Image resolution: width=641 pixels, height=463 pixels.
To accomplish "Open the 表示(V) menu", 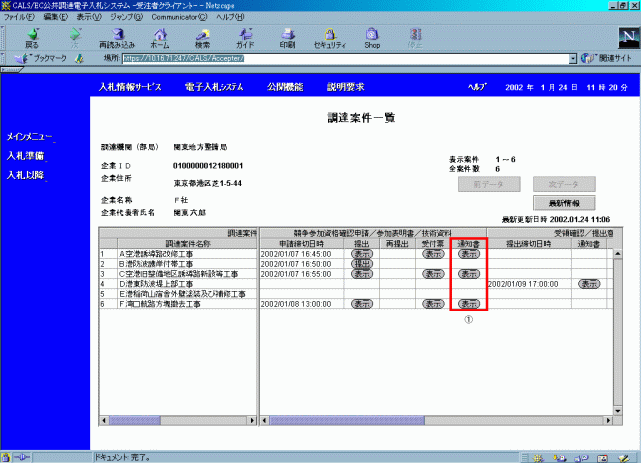I will [89, 17].
